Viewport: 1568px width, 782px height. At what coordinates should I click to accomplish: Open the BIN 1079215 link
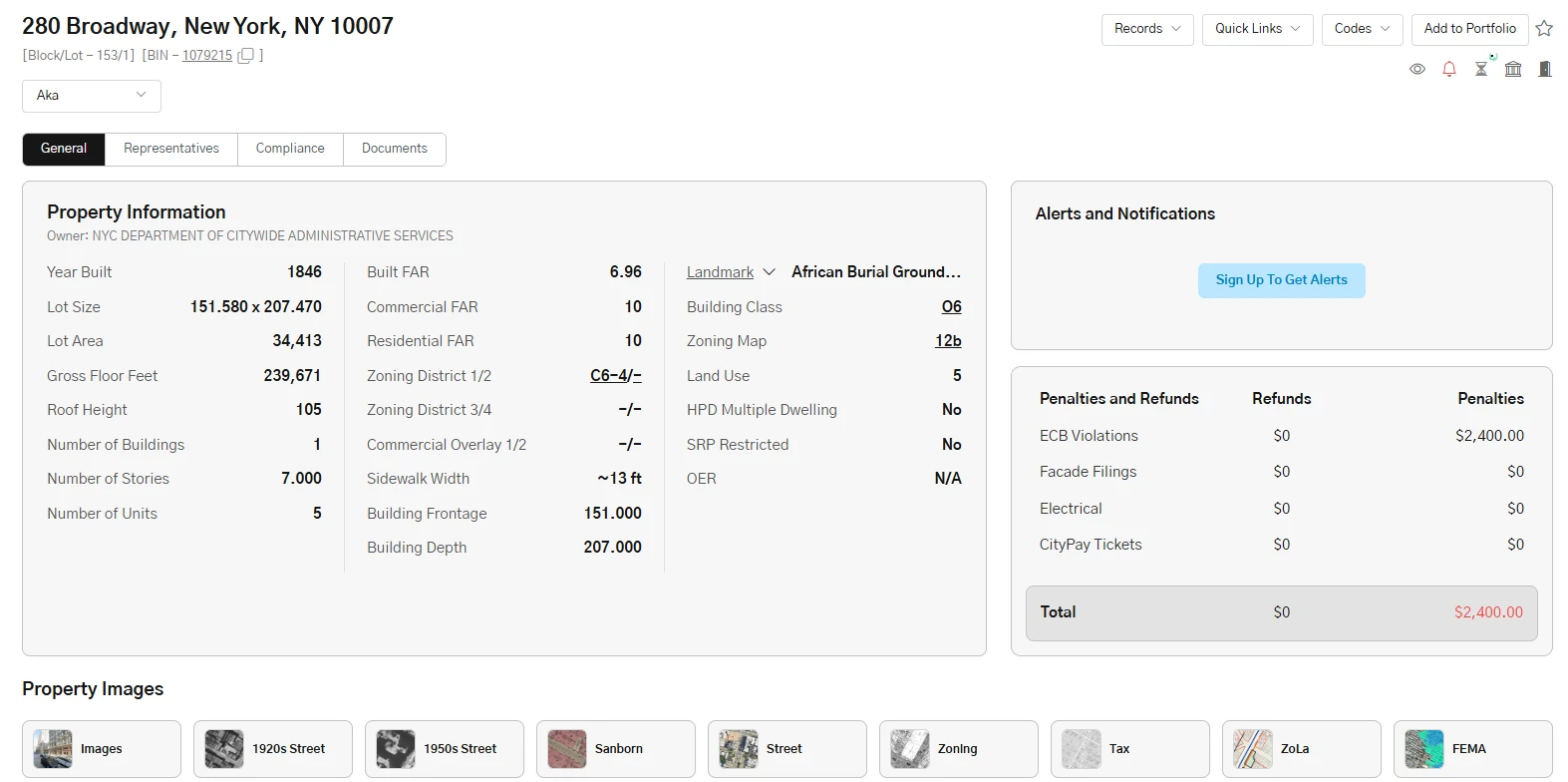[x=207, y=56]
